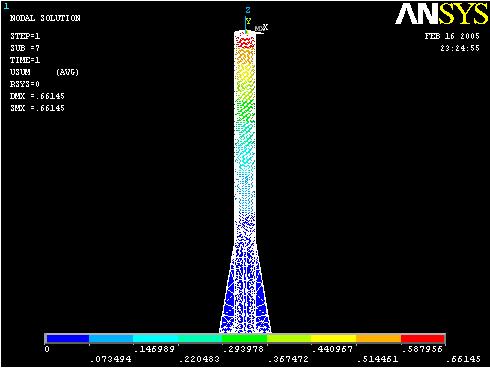
Task: Select the orange legend color band
Action: [x=378, y=339]
